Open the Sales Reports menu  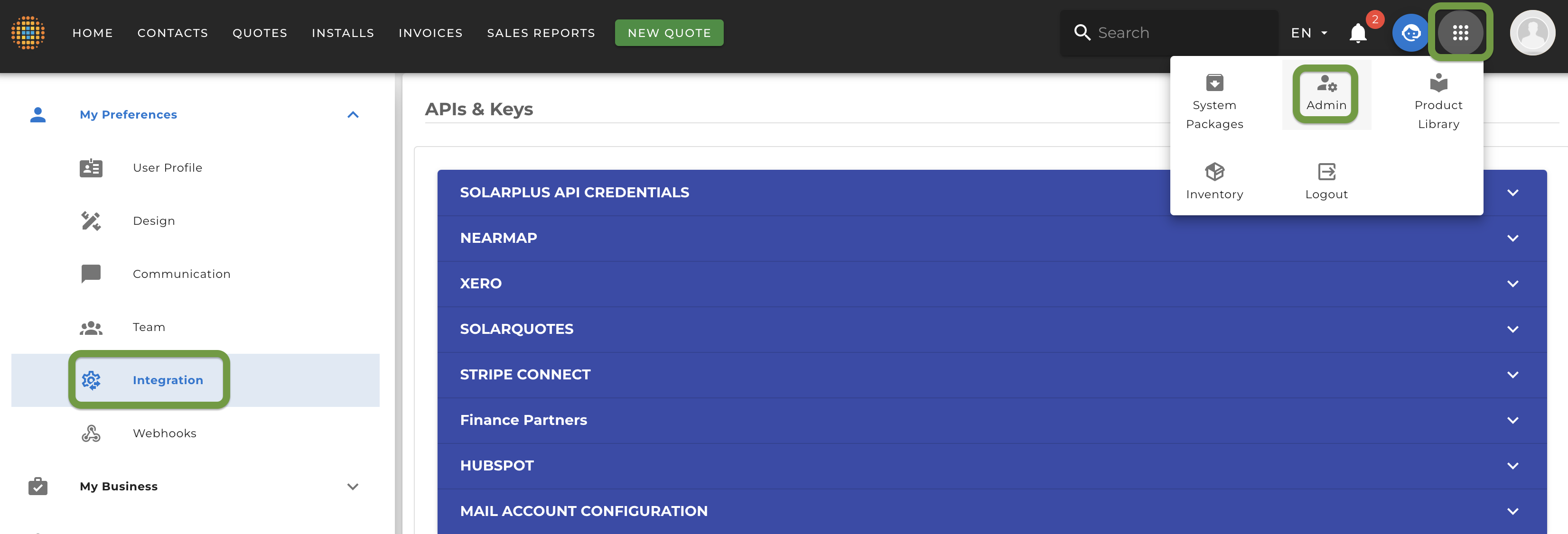tap(541, 33)
